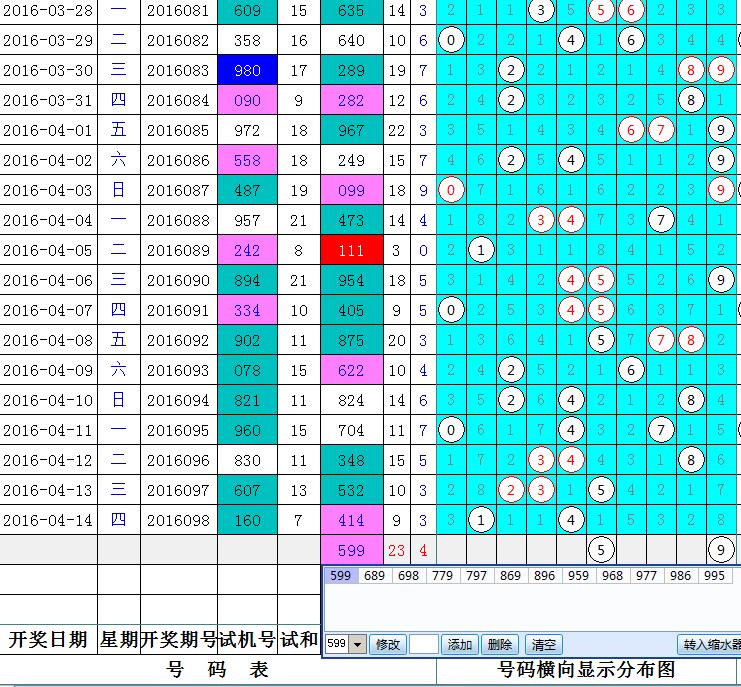Select number 995 in the list
The width and height of the screenshot is (741, 687).
point(715,576)
